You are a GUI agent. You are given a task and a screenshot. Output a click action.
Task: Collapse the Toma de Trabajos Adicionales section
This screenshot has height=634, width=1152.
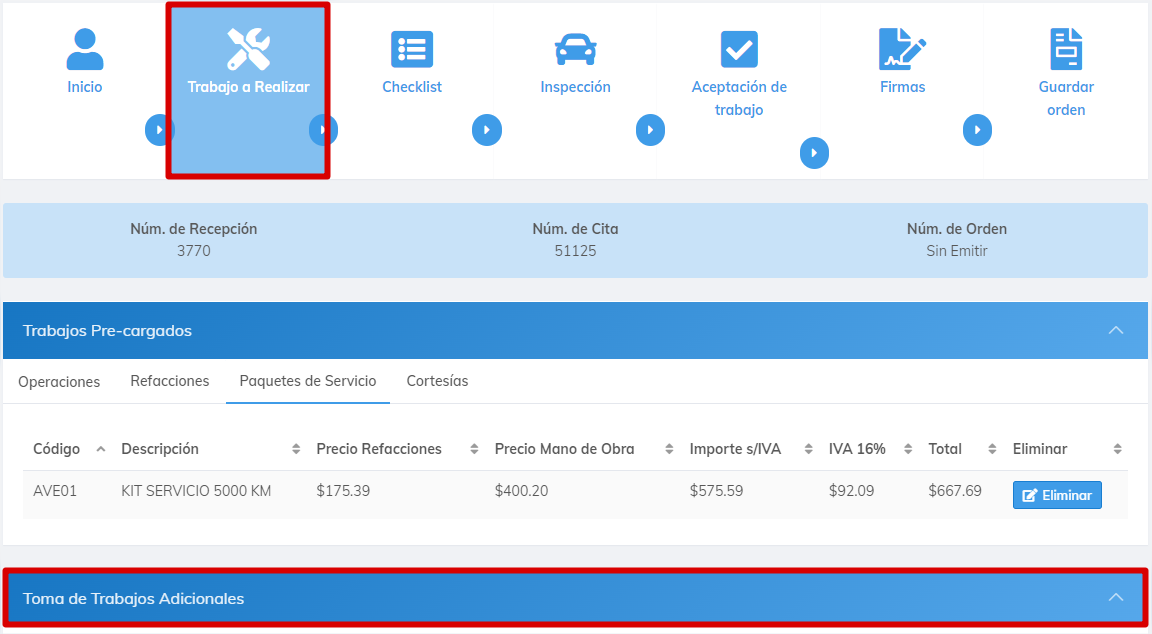click(x=1116, y=598)
